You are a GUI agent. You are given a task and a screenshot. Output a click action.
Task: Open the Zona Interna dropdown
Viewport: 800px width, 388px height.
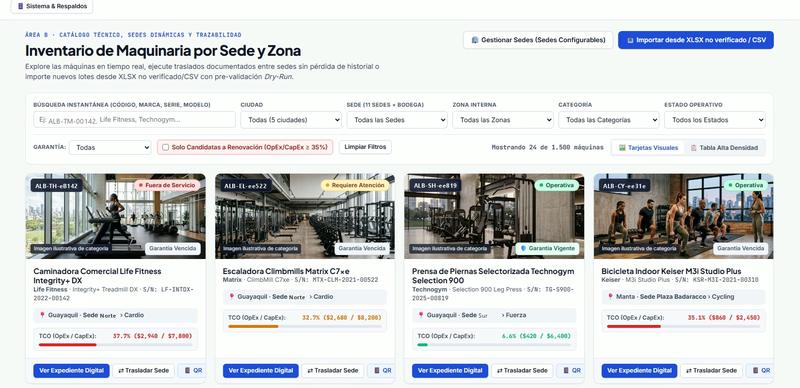pos(503,120)
